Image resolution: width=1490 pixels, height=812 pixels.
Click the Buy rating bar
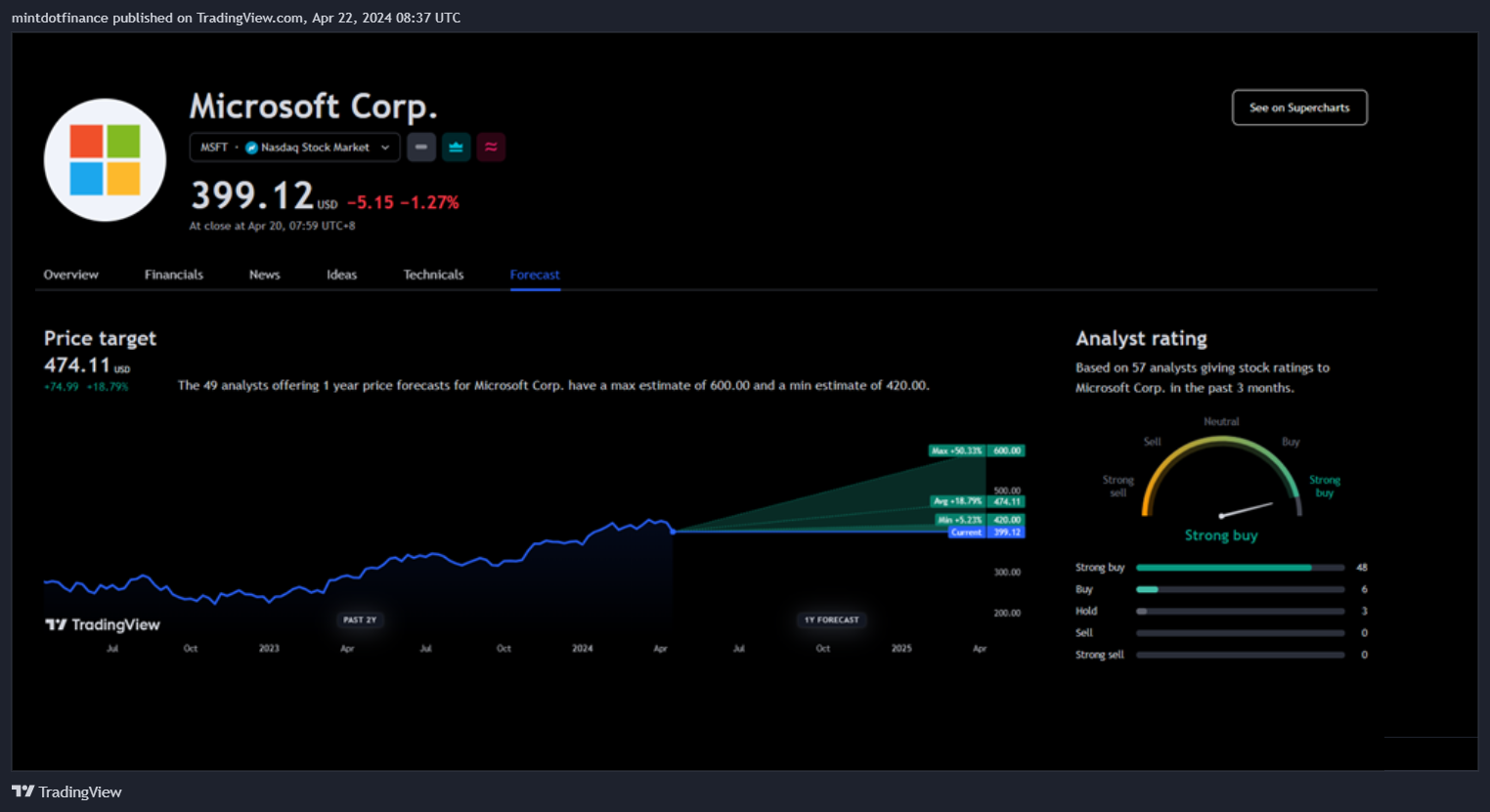point(1240,589)
